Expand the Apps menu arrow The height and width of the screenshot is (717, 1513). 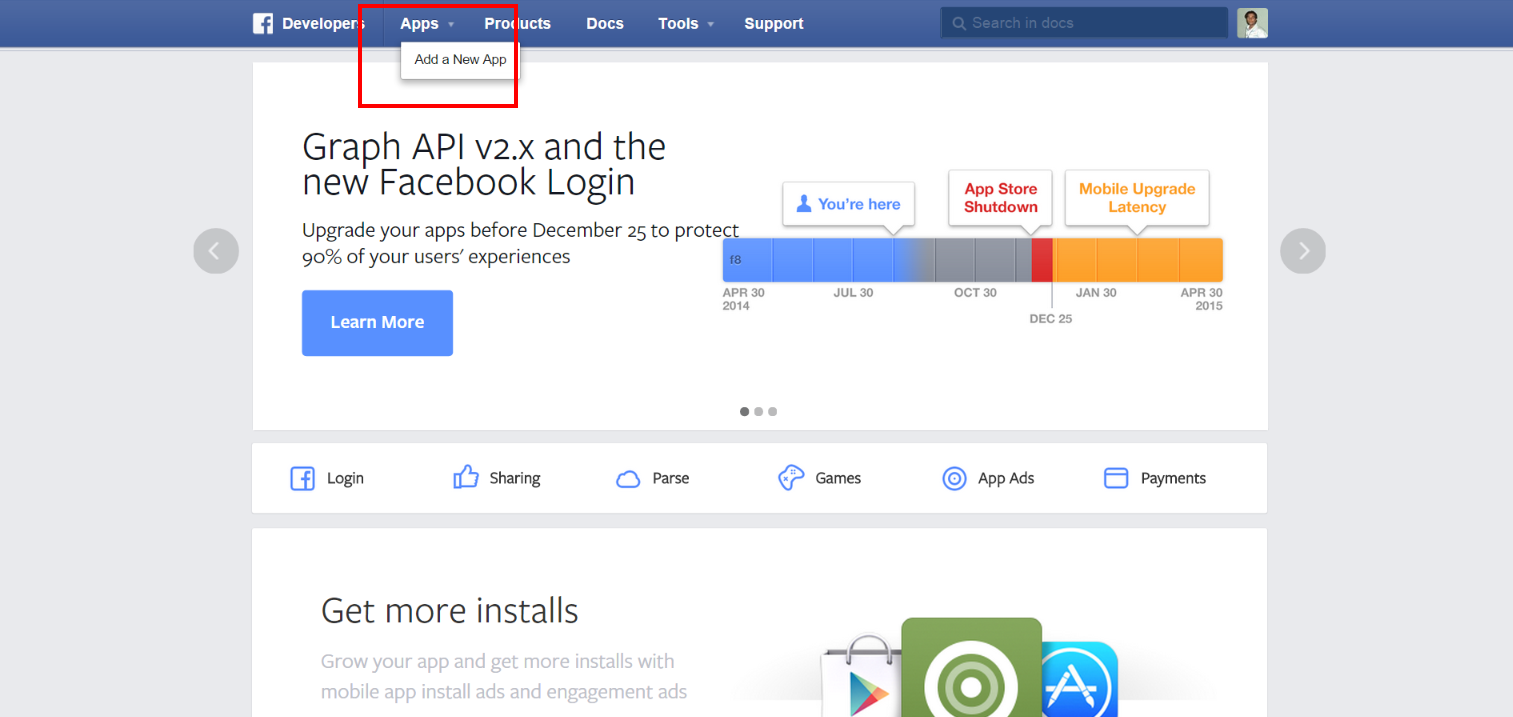[451, 24]
